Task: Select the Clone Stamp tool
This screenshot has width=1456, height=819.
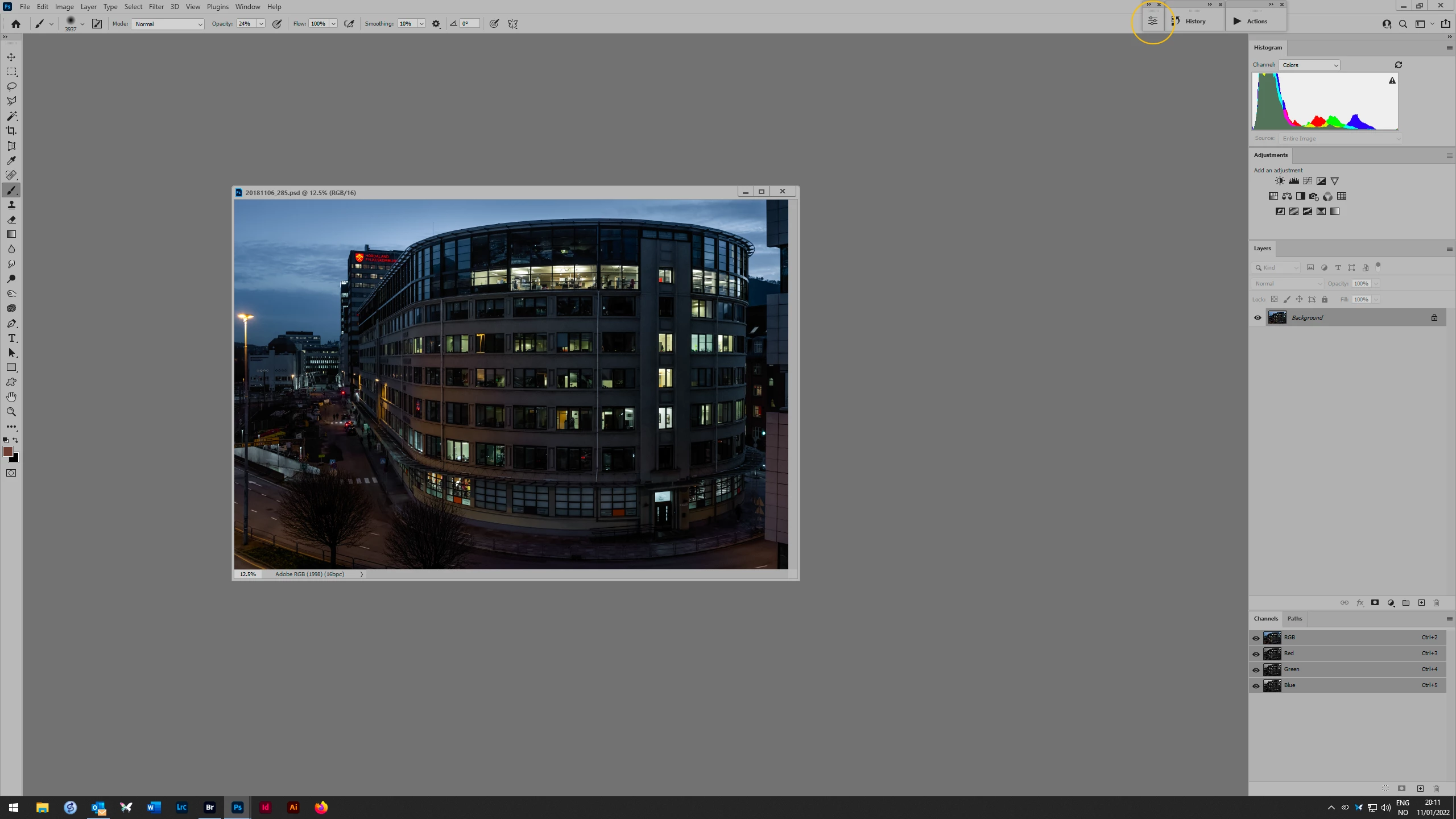Action: pyautogui.click(x=11, y=205)
